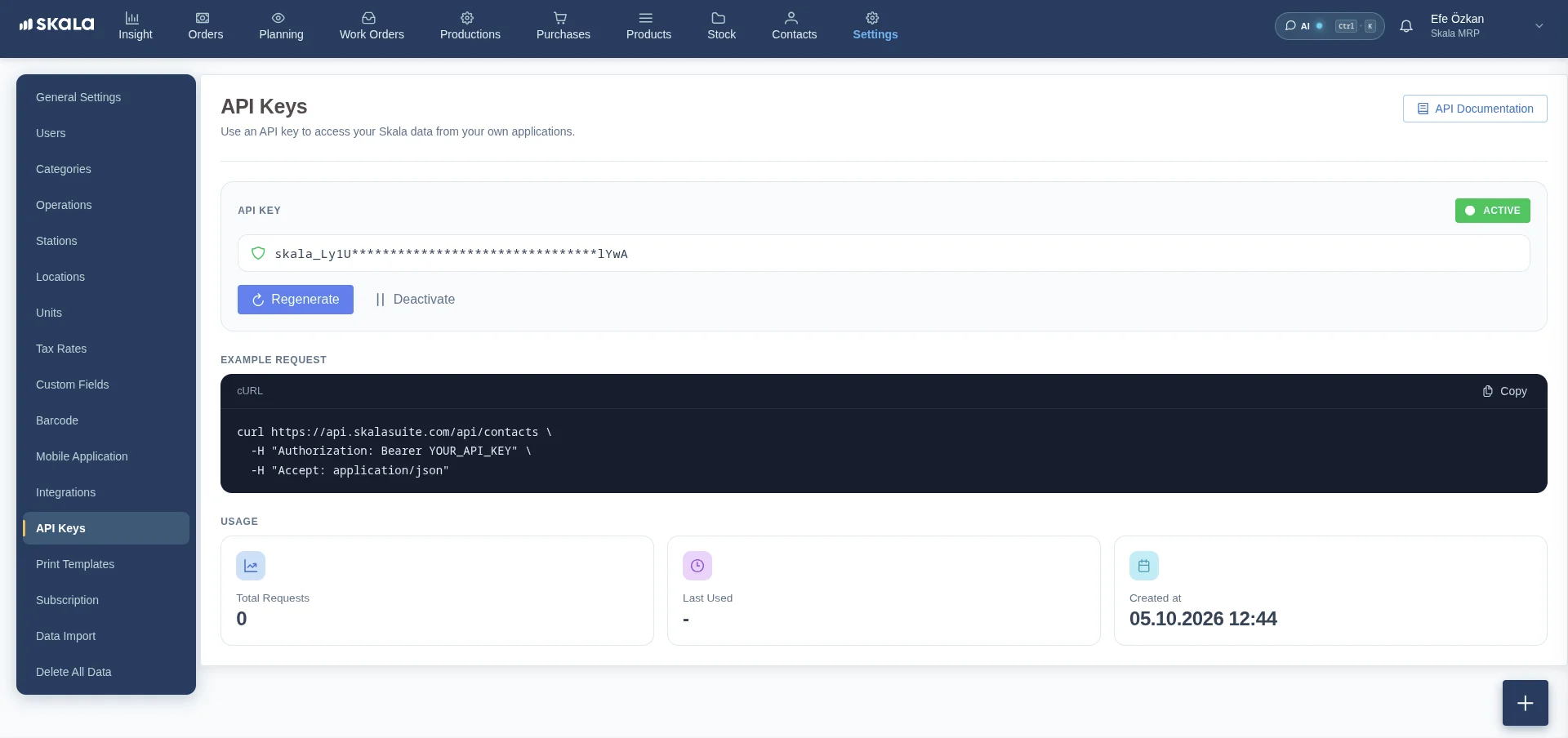Go to the Stock section

coord(721,26)
